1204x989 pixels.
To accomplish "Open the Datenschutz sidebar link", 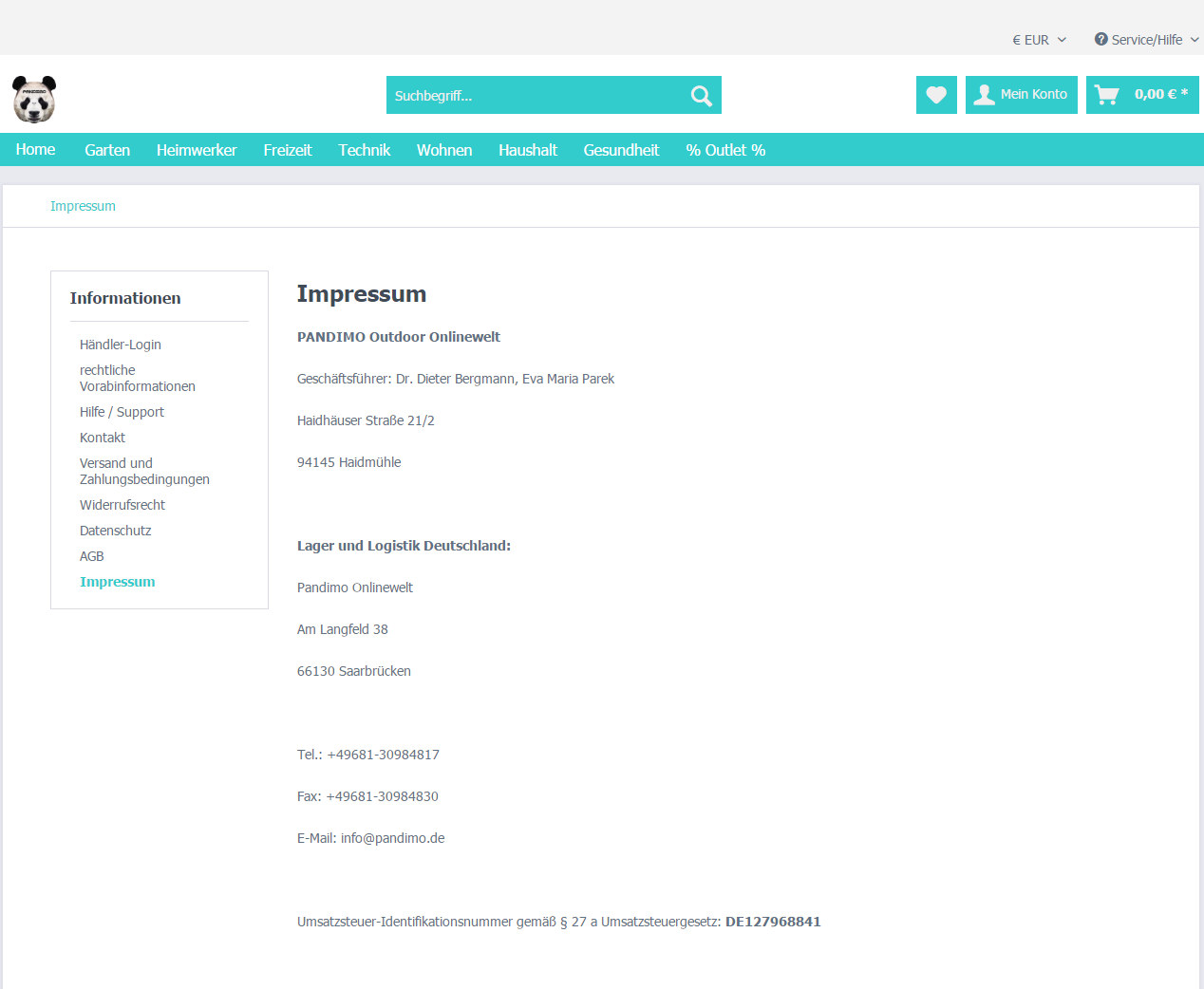I will click(x=116, y=531).
